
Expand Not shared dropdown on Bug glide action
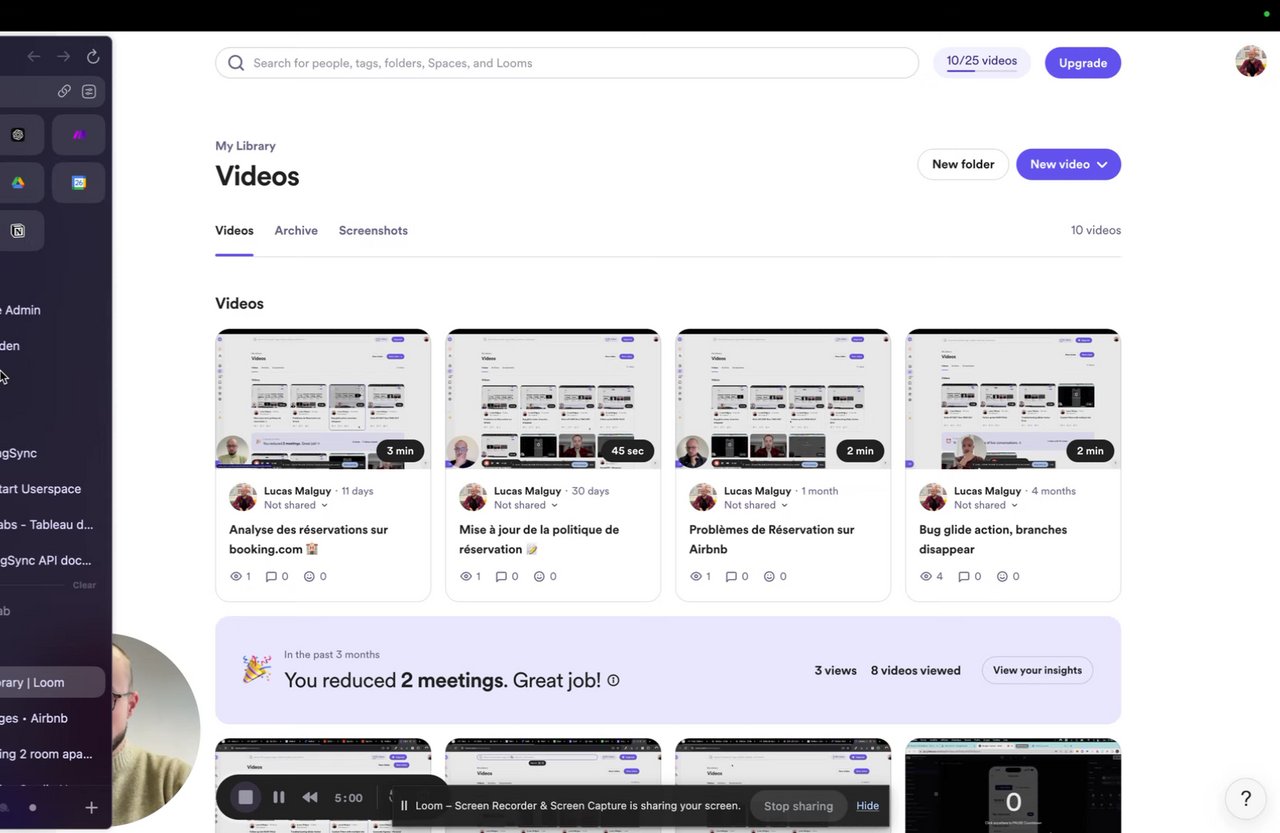[986, 506]
